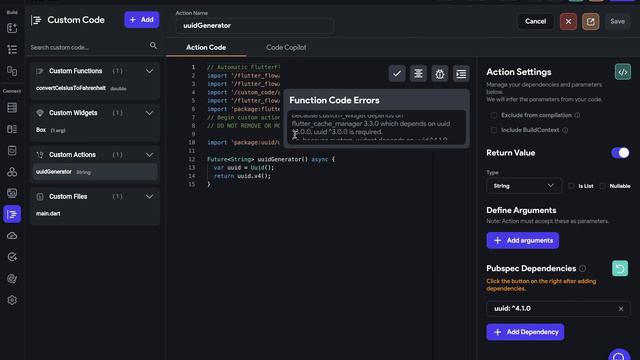Image resolution: width=640 pixels, height=360 pixels.
Task: Open the theme settings sidebar icon
Action: [12, 279]
